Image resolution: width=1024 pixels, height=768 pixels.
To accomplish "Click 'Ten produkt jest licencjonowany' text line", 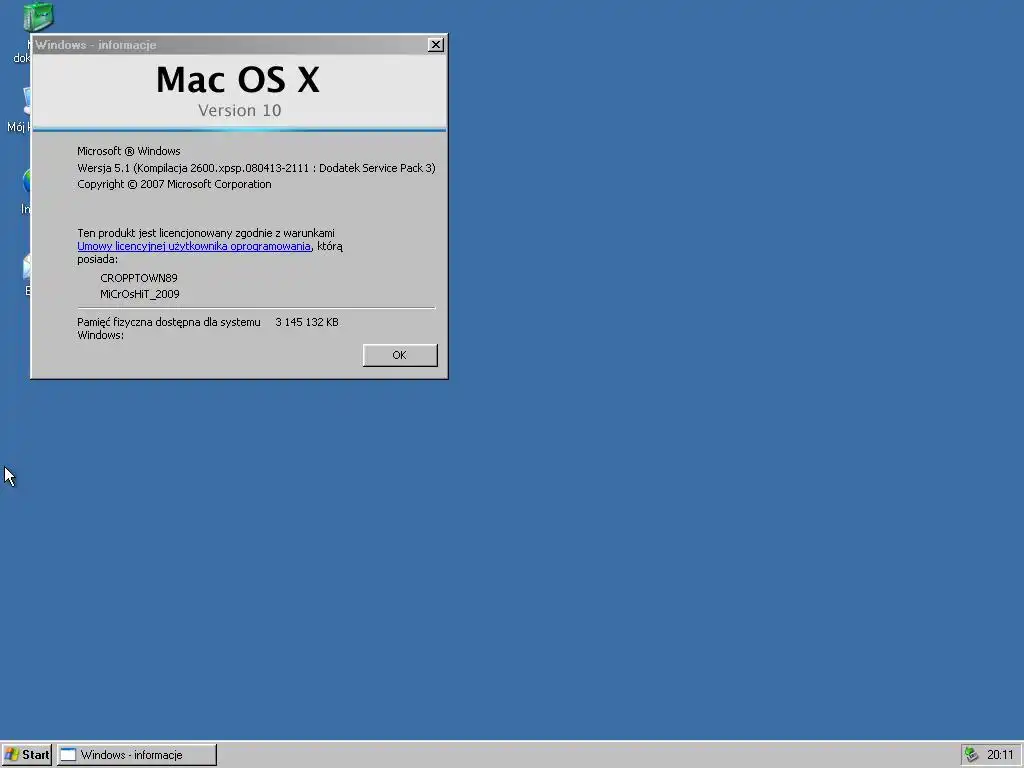I will coord(206,233).
